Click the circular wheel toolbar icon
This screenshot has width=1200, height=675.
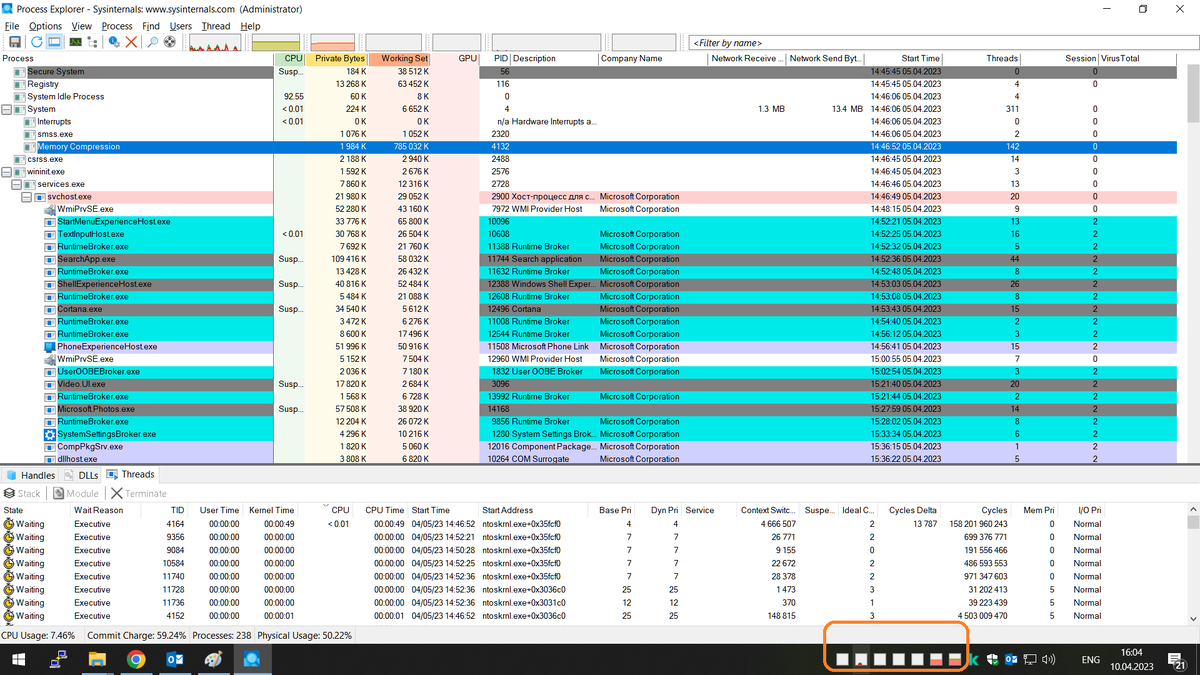tap(168, 42)
